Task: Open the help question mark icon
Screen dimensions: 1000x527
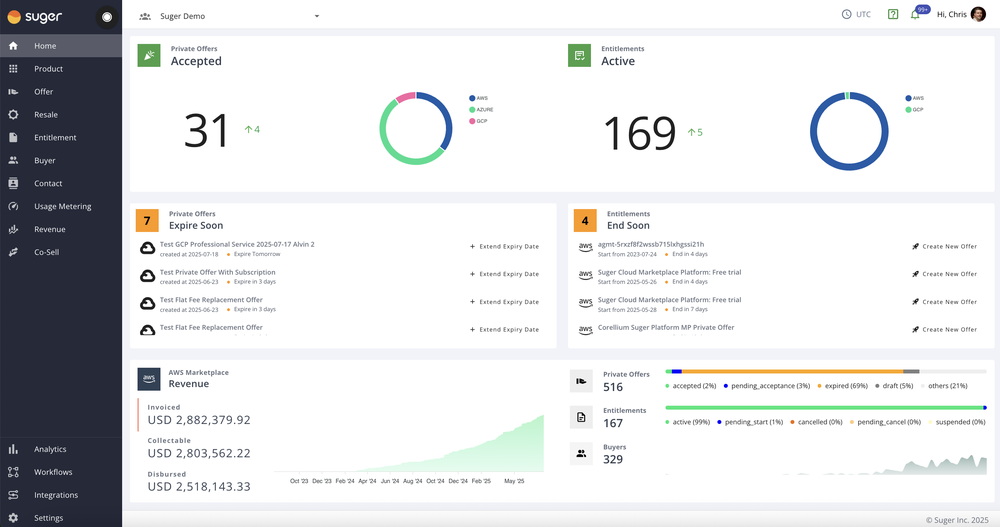Action: [x=893, y=14]
